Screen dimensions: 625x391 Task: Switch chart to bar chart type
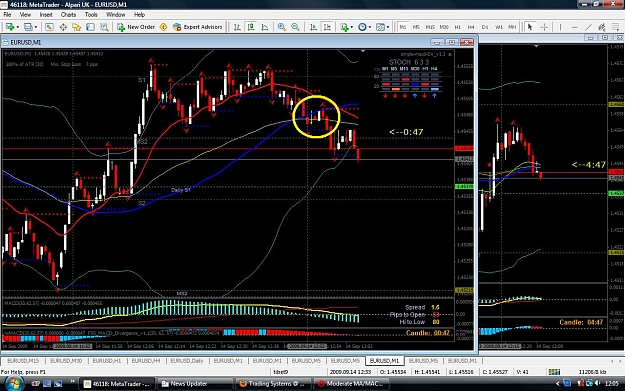(237, 27)
